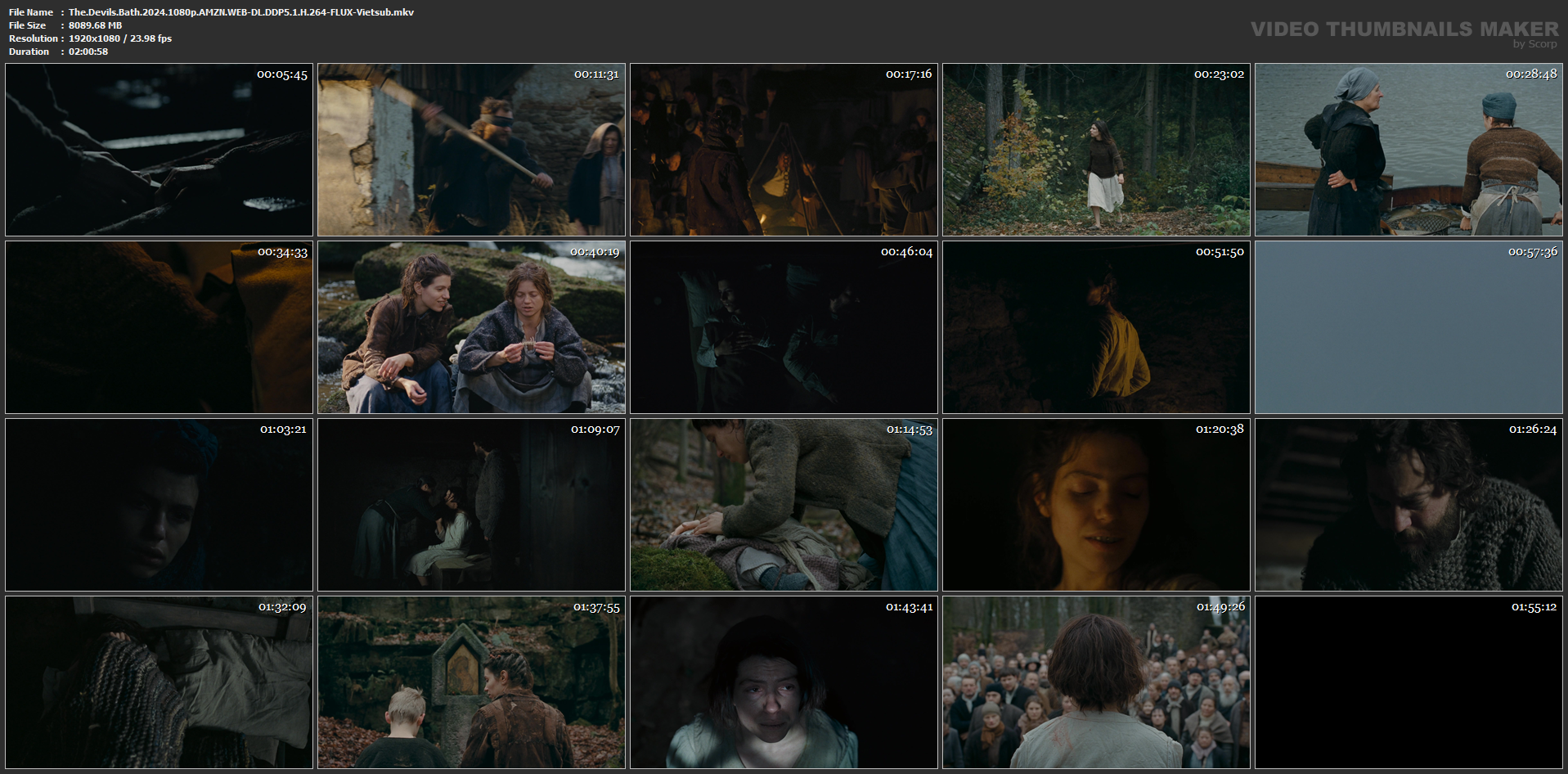Screen dimensions: 1568x774
Task: Click the file name ending Vietsub.mkv
Action: point(241,12)
